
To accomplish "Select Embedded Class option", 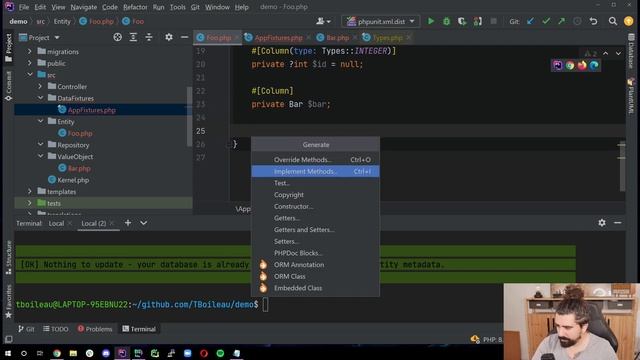I will point(316,288).
